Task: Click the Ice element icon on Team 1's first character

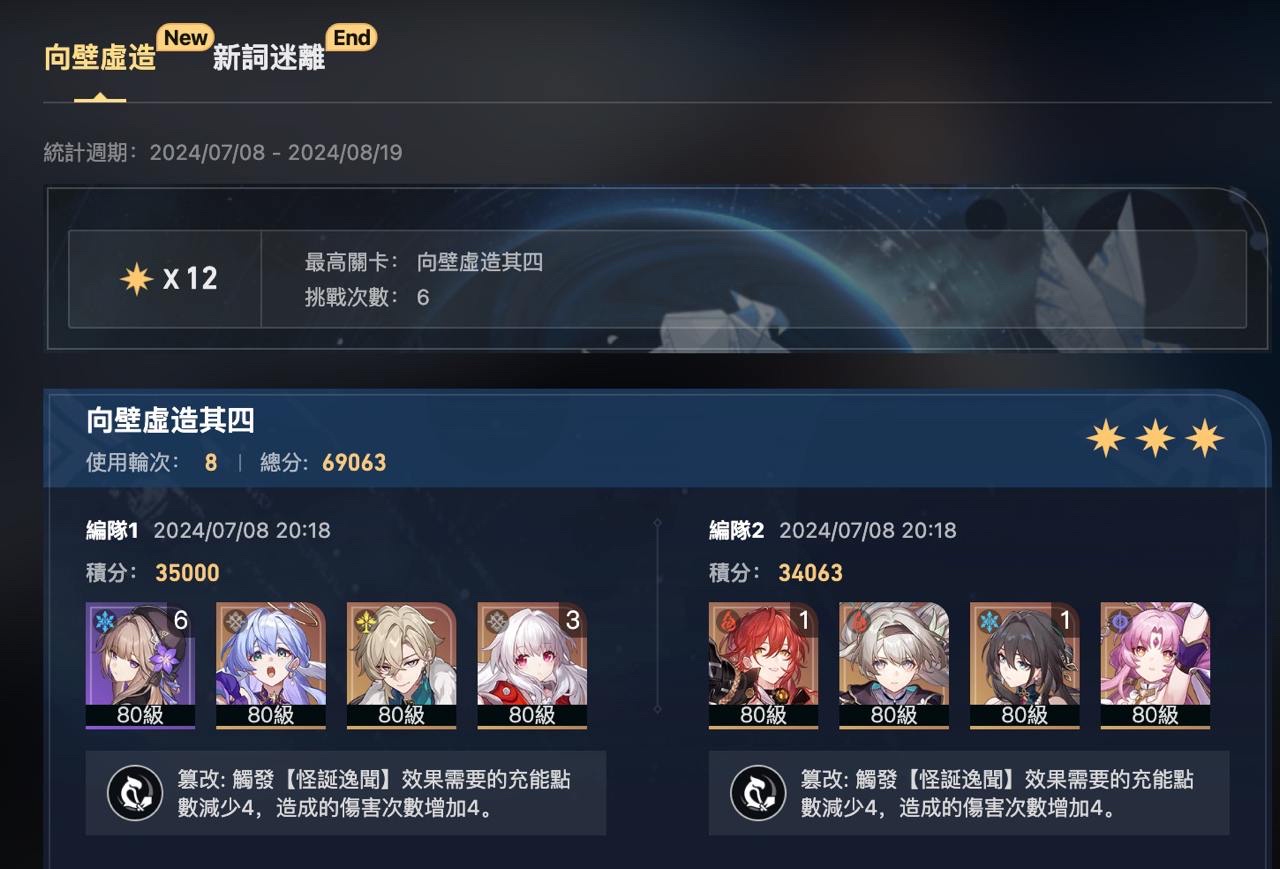Action: click(105, 622)
